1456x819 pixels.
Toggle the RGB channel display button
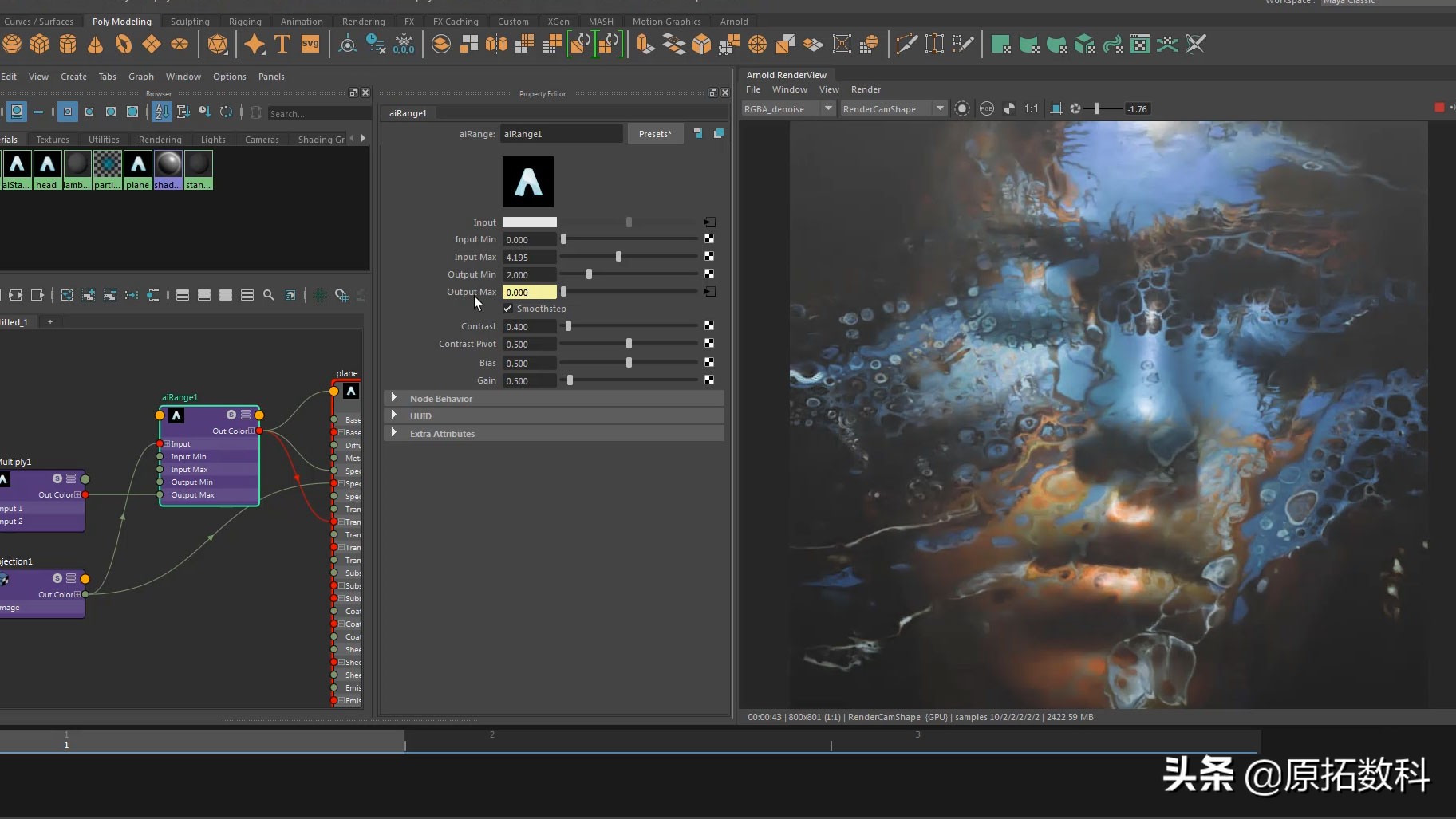pyautogui.click(x=987, y=109)
